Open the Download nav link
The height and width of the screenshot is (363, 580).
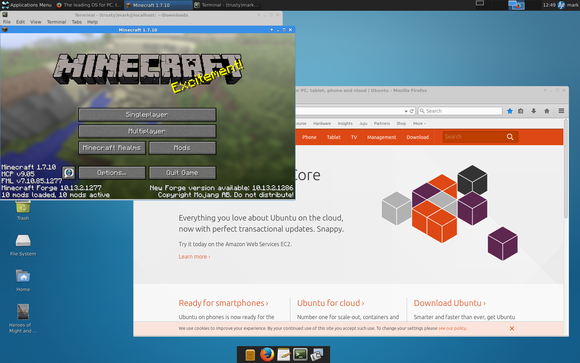(418, 137)
